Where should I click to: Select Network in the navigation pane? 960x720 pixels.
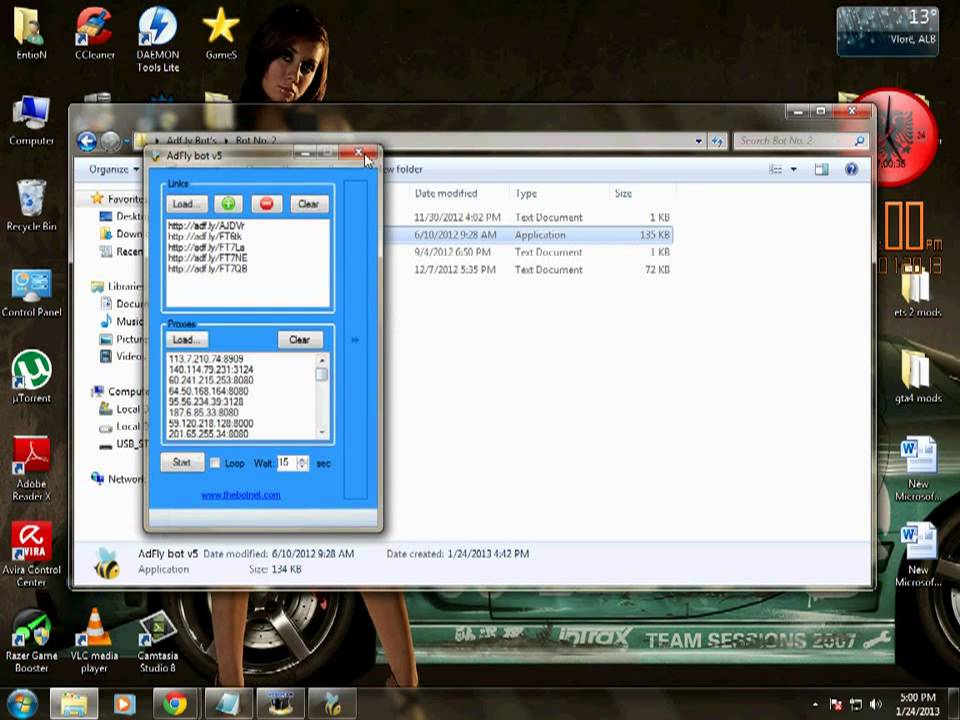coord(119,479)
